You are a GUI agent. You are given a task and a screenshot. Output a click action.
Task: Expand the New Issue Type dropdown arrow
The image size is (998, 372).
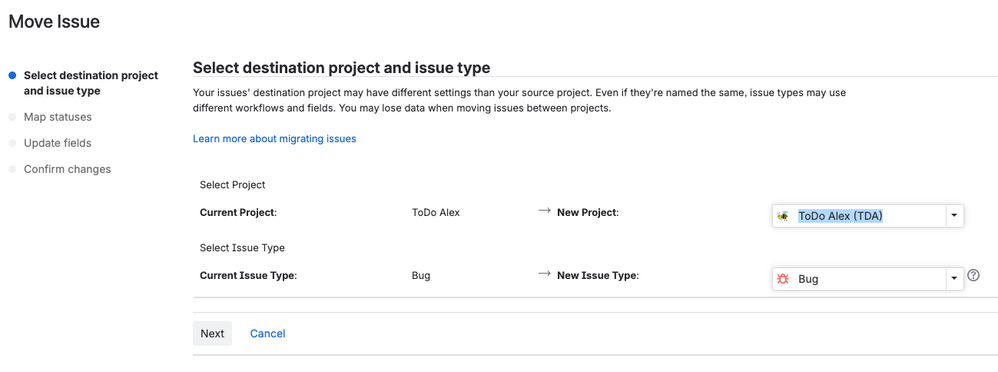[954, 278]
